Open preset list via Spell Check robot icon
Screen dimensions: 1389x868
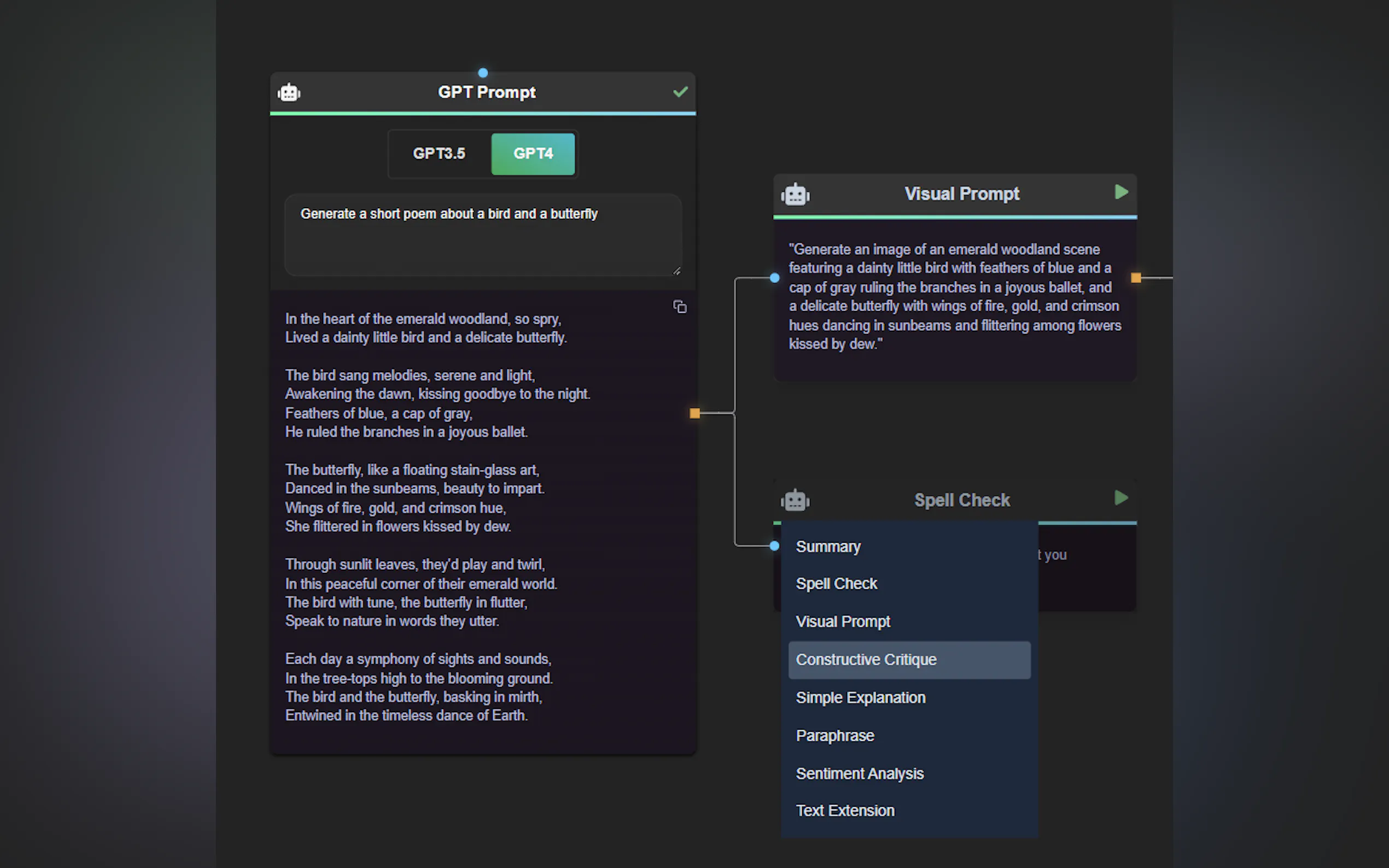click(795, 501)
